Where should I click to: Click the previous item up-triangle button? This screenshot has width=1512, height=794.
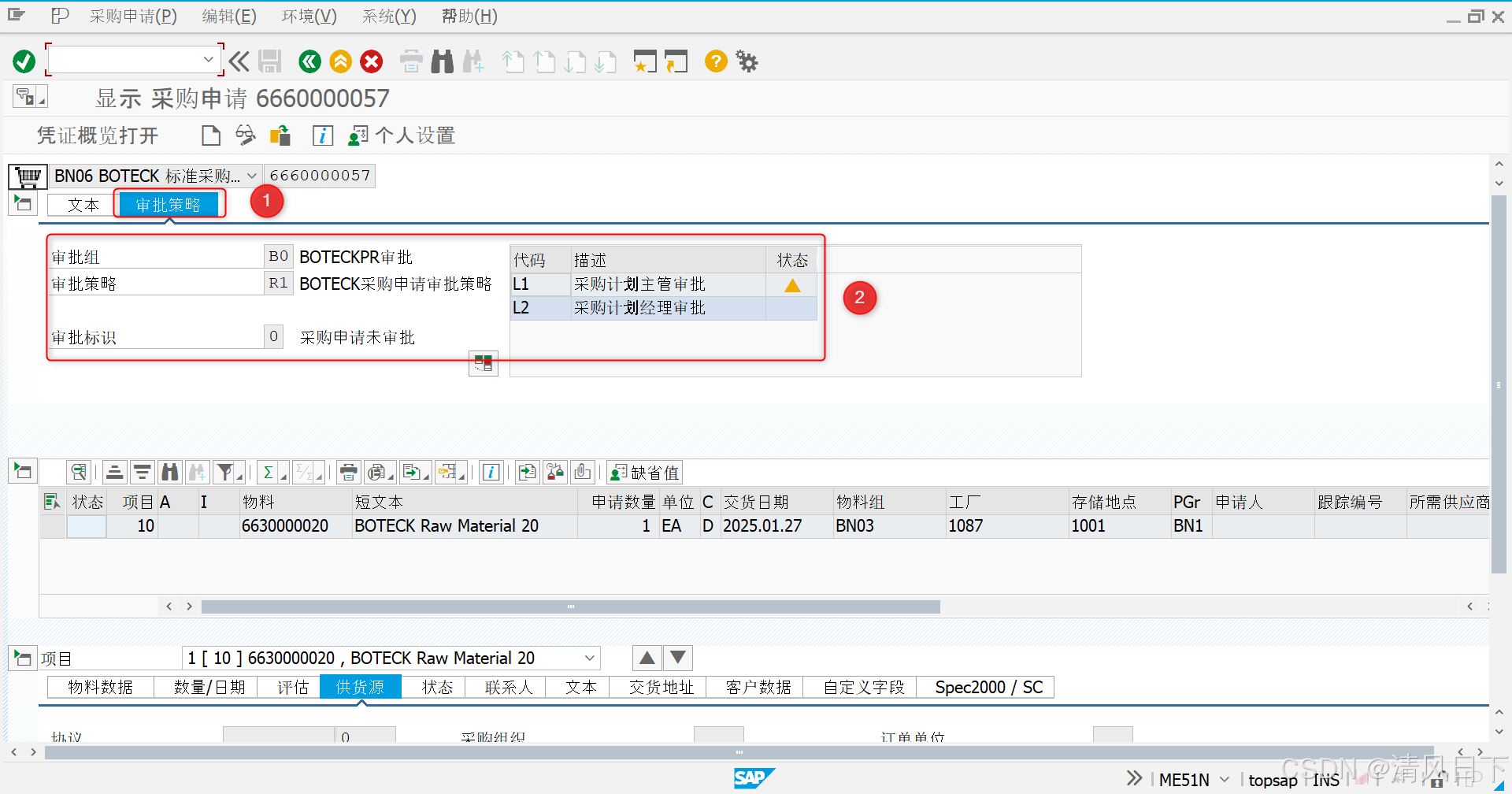[647, 658]
